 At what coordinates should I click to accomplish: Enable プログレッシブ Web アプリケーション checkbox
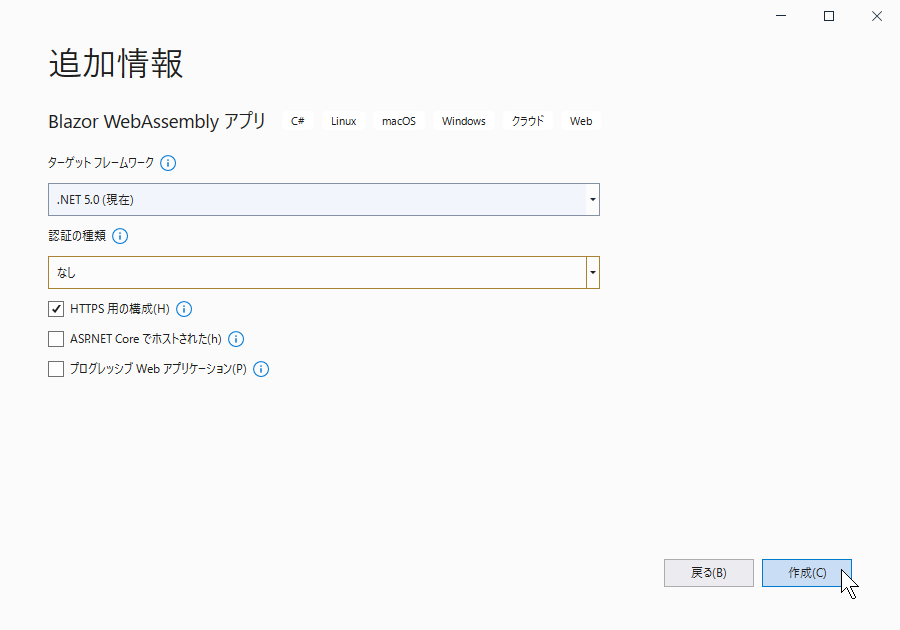coord(56,369)
